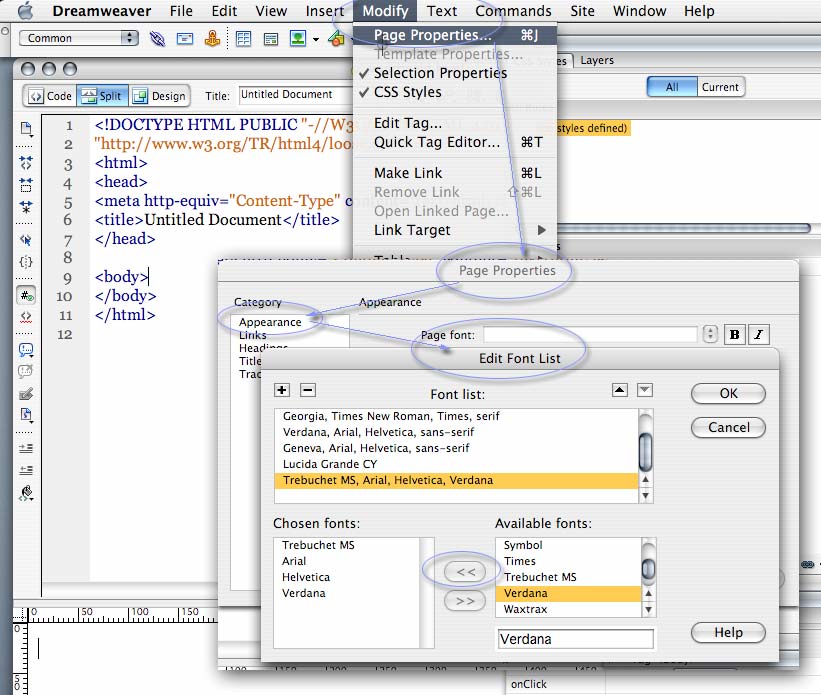Outdent the selected code

(x=26, y=470)
